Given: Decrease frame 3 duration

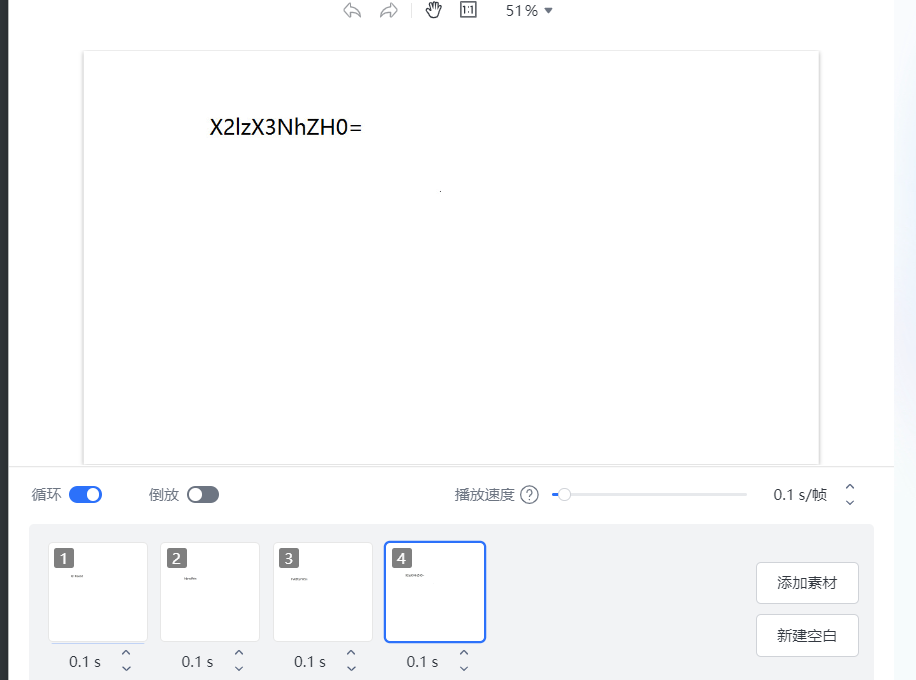Looking at the screenshot, I should pos(351,668).
